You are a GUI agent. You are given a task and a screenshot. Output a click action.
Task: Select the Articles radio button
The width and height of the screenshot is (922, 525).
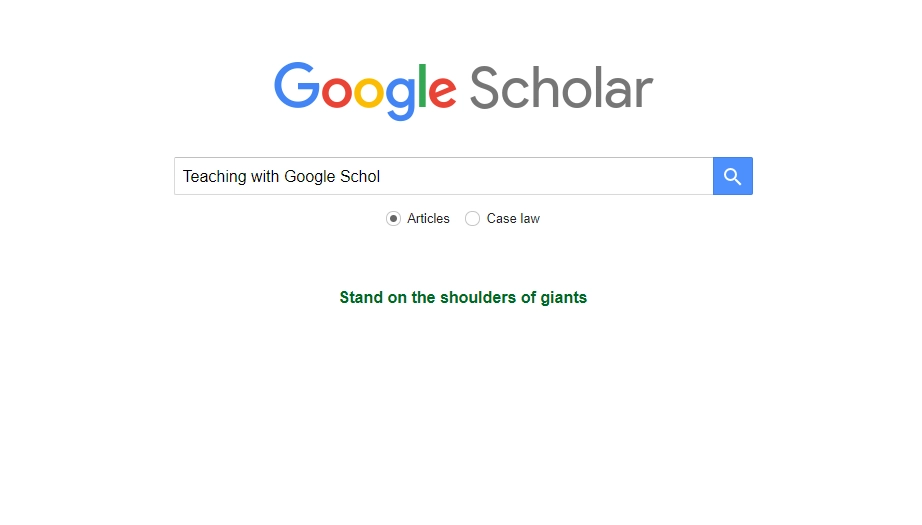(393, 219)
